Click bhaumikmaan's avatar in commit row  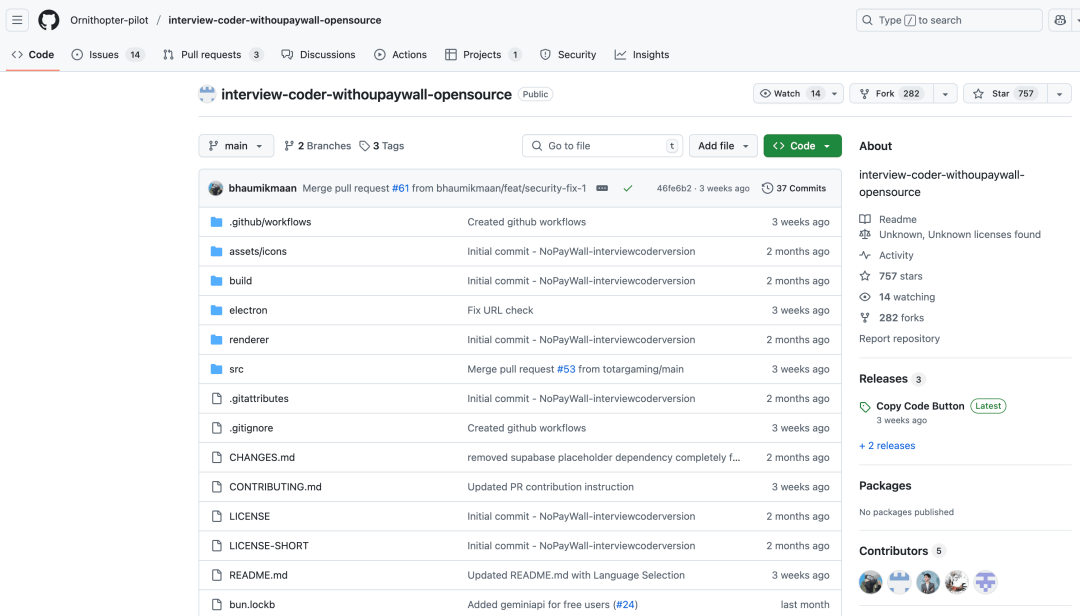click(x=216, y=188)
